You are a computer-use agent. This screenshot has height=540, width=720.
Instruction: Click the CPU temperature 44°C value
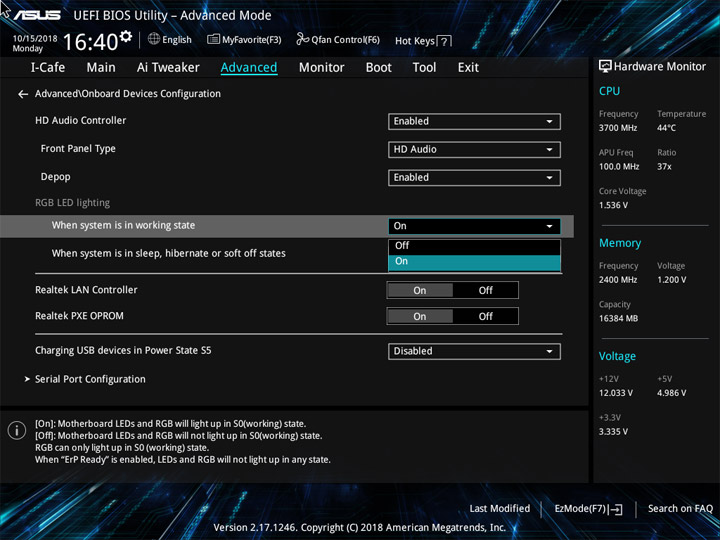[x=666, y=128]
